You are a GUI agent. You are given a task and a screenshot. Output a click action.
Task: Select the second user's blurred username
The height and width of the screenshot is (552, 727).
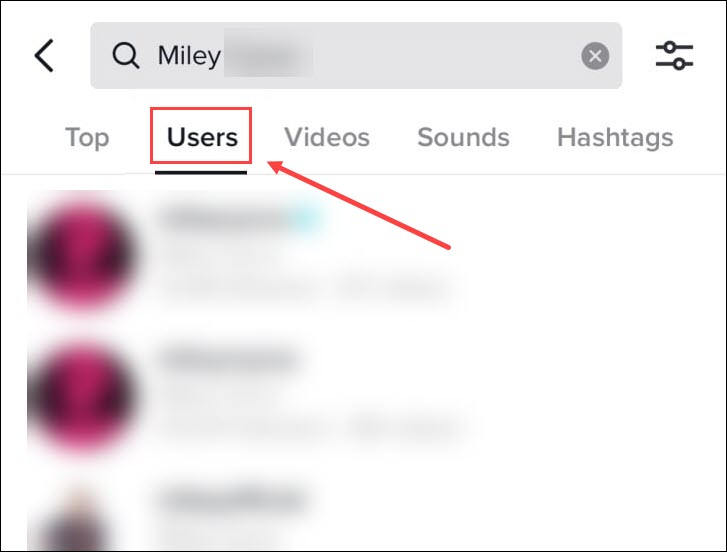(229, 359)
